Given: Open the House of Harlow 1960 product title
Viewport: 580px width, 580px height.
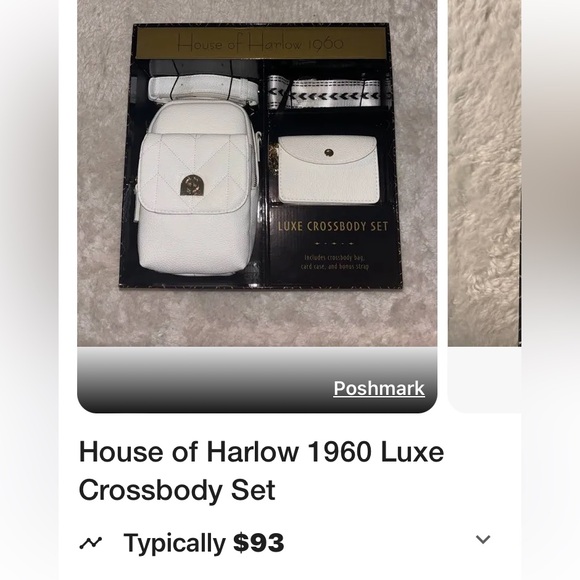Looking at the screenshot, I should click(261, 470).
